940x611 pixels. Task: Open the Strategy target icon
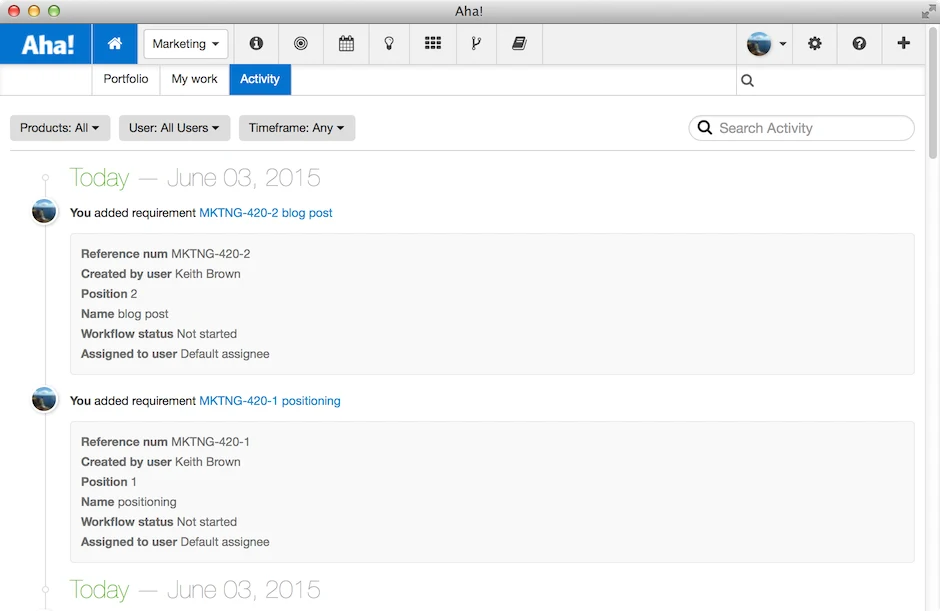301,43
